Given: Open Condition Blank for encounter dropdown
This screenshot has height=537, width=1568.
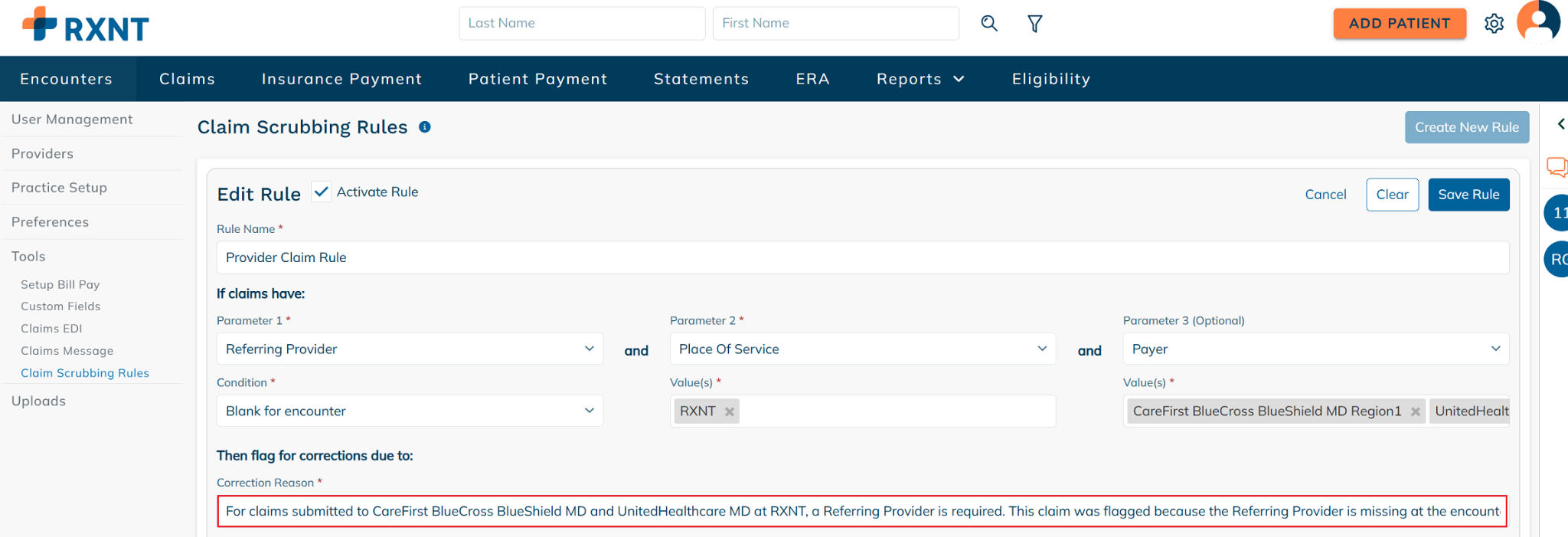Looking at the screenshot, I should 410,411.
